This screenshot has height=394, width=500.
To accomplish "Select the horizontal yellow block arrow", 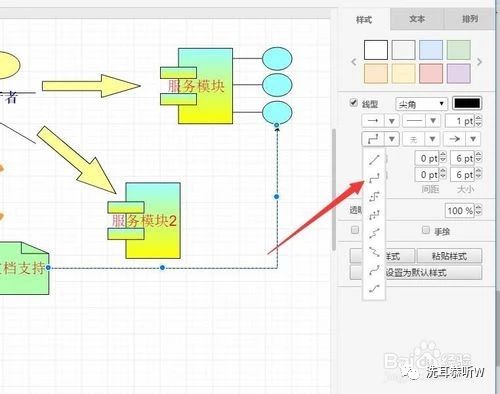I will pyautogui.click(x=91, y=86).
